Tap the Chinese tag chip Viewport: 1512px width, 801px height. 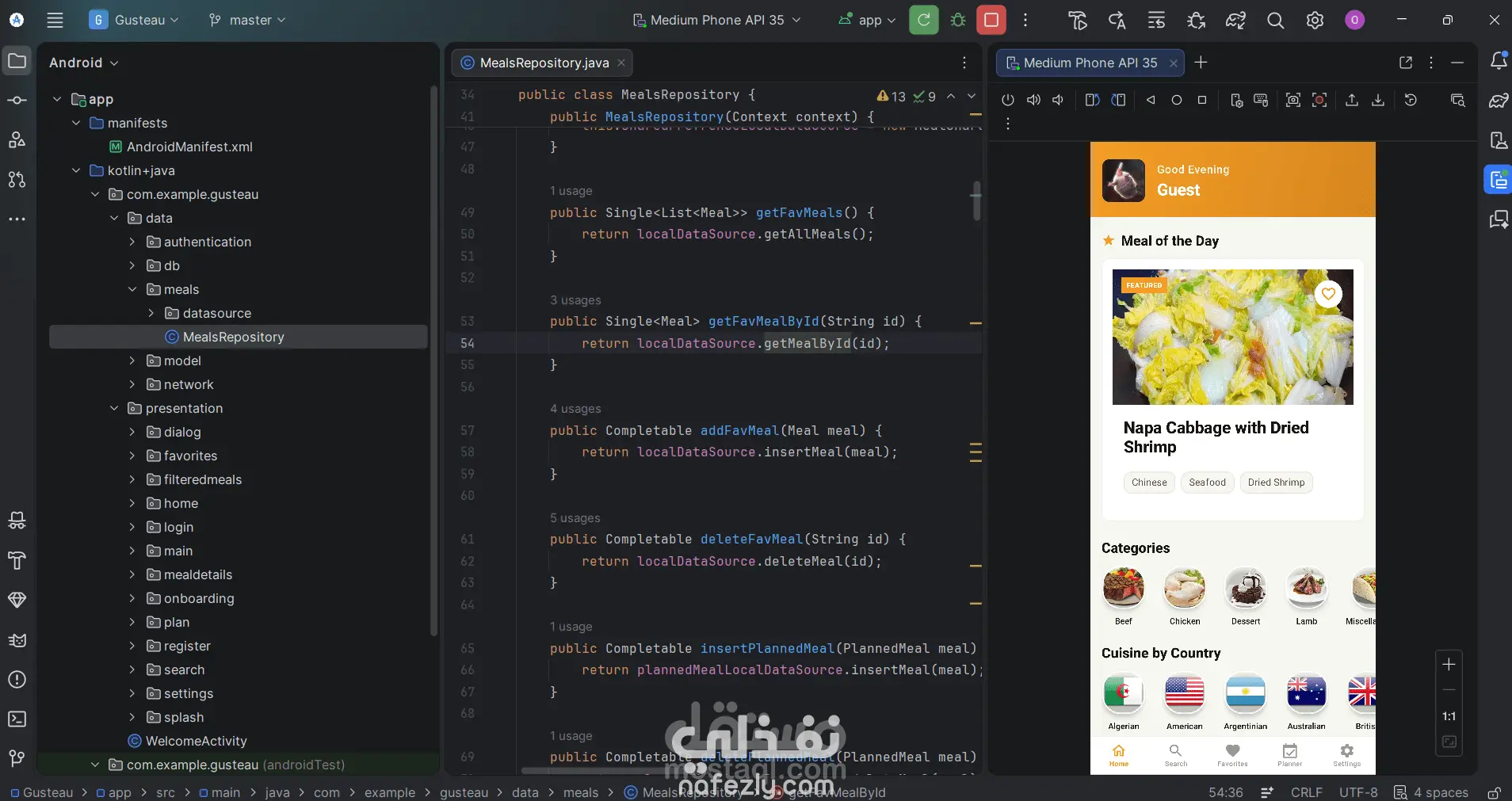1149,483
